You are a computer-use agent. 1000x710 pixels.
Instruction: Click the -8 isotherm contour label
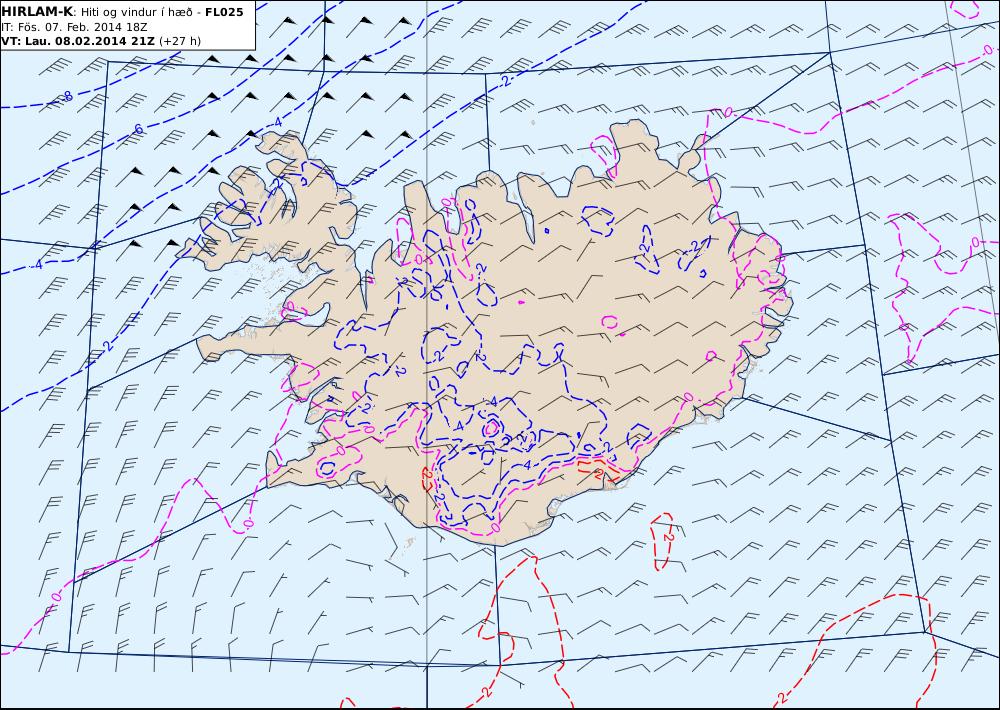point(67,97)
